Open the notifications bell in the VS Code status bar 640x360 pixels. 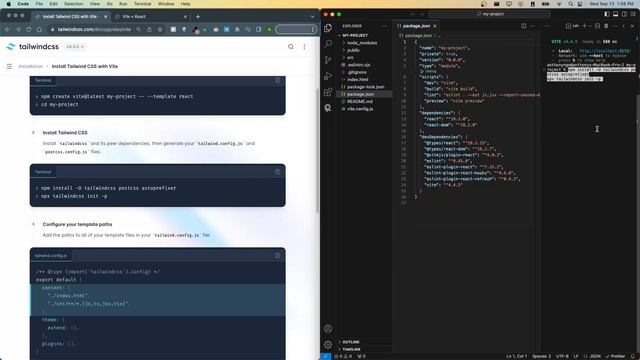[633, 356]
